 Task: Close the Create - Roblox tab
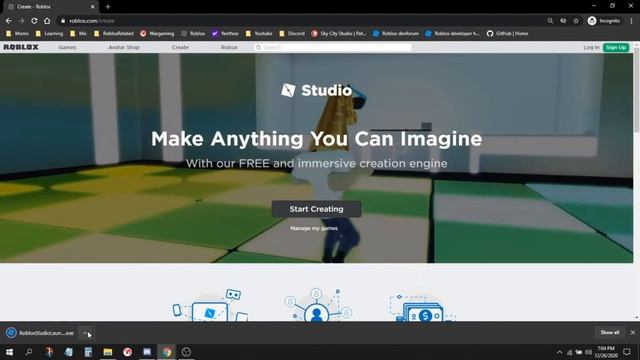tap(93, 7)
